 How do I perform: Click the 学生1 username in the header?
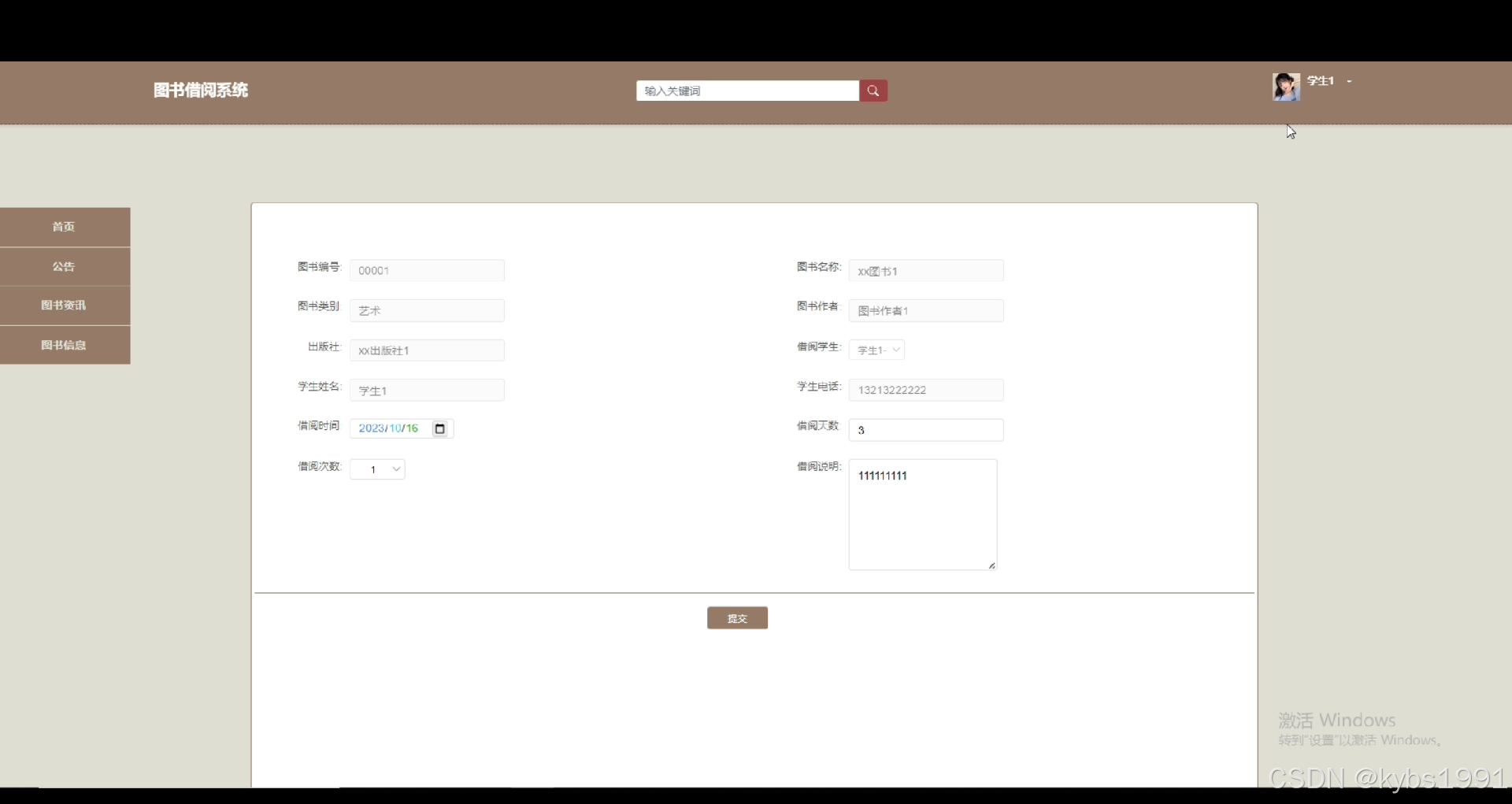(x=1321, y=81)
